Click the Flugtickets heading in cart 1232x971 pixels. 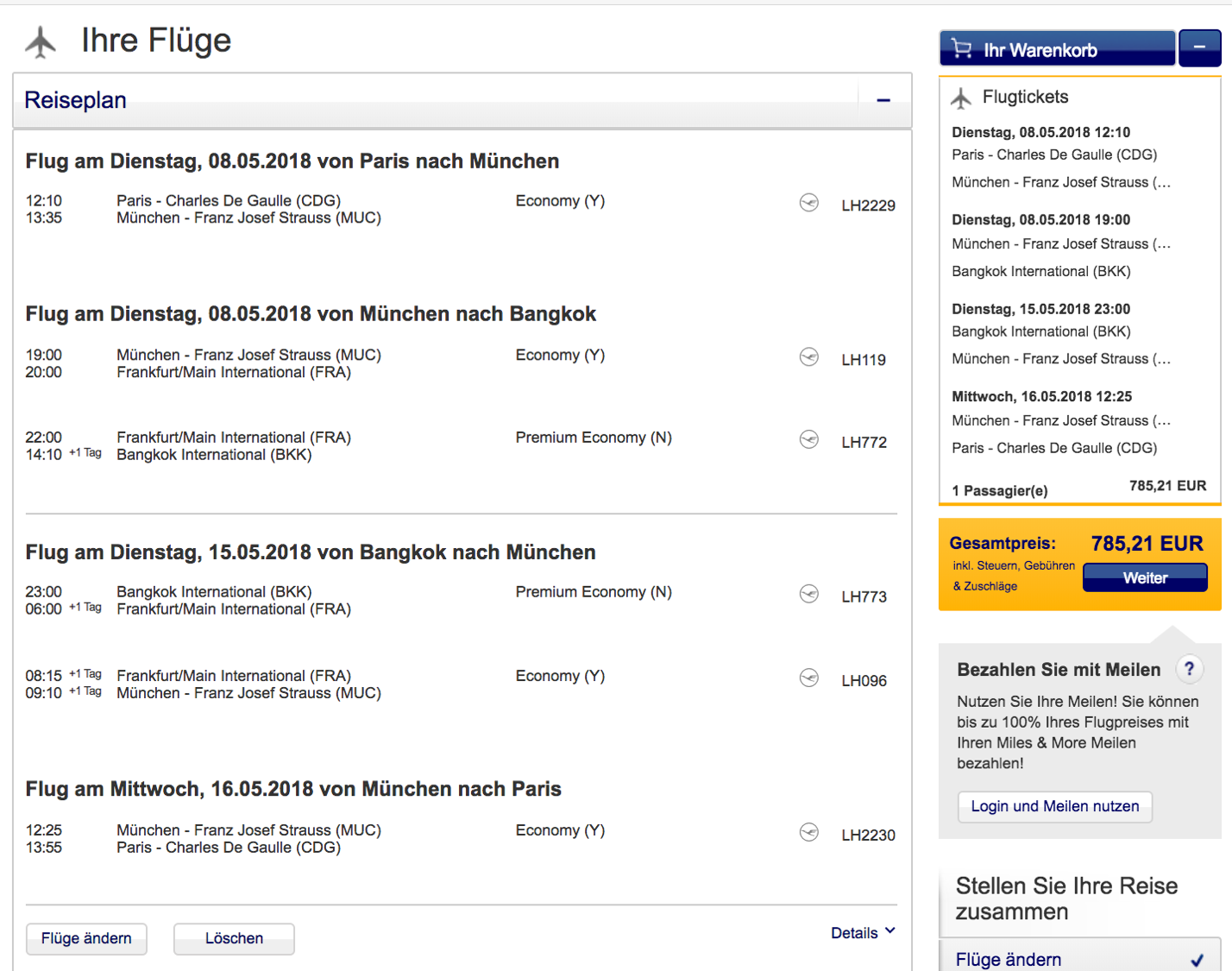(x=1025, y=97)
